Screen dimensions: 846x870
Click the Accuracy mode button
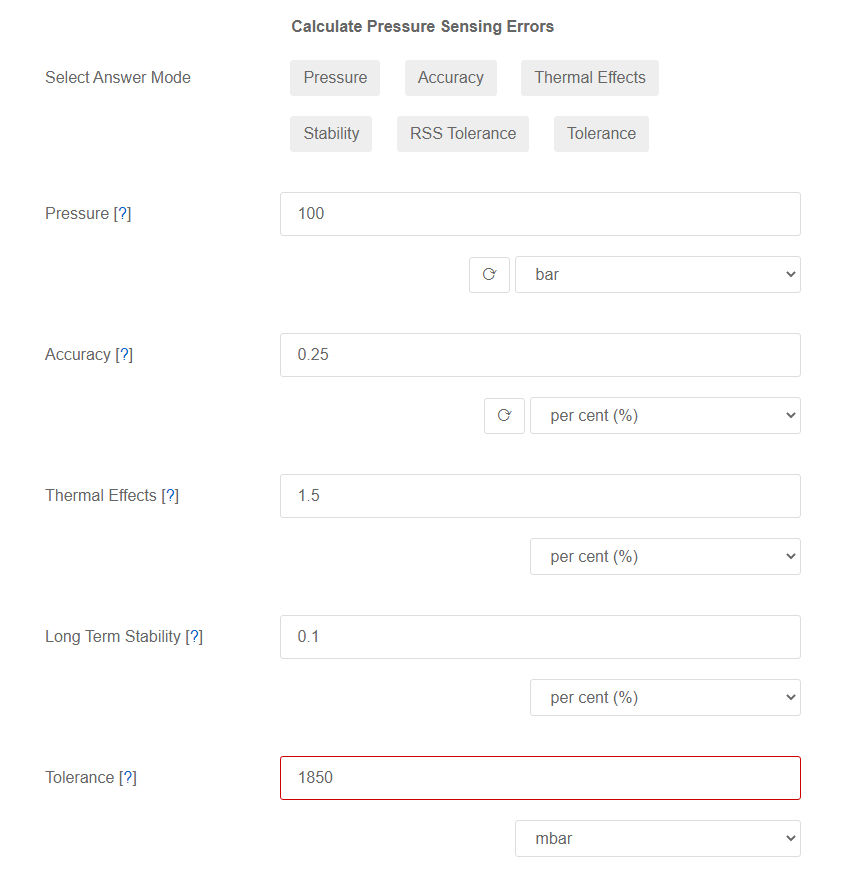click(450, 77)
